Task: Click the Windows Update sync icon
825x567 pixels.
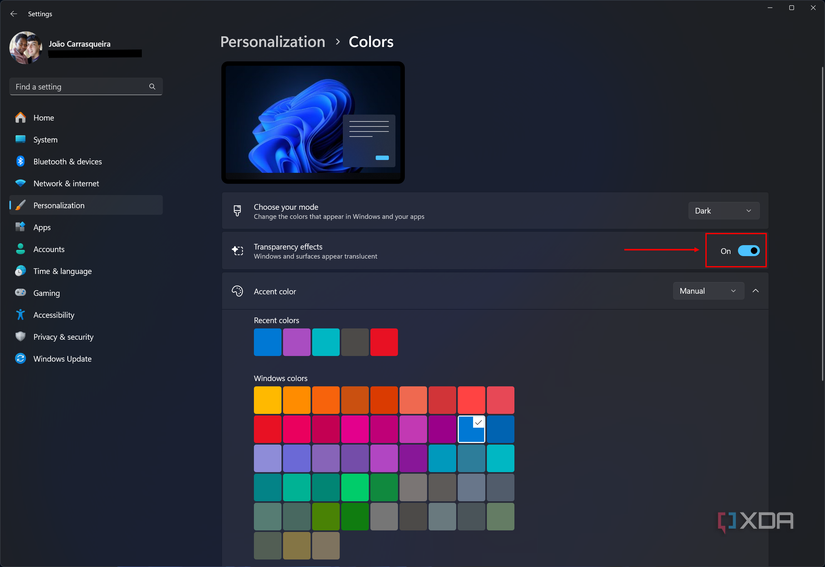Action: 21,359
